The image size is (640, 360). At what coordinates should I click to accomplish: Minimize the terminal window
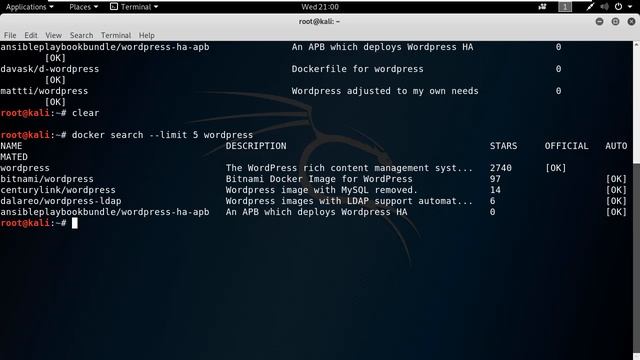pos(599,22)
